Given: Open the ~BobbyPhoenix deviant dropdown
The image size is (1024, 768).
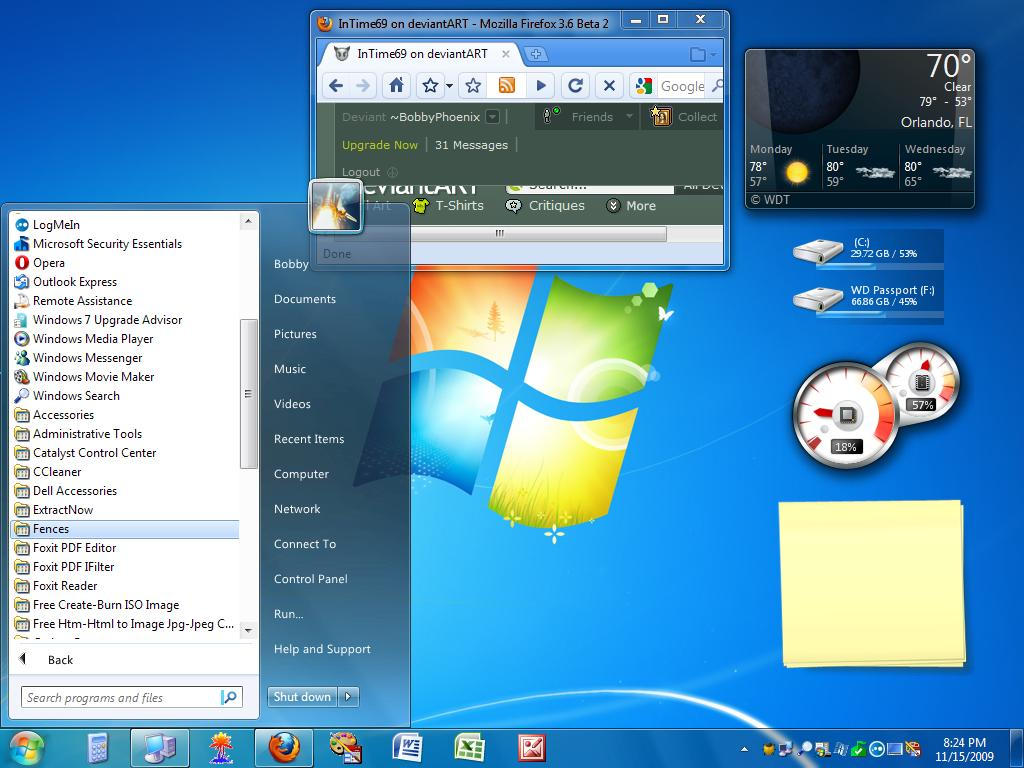Looking at the screenshot, I should (493, 117).
